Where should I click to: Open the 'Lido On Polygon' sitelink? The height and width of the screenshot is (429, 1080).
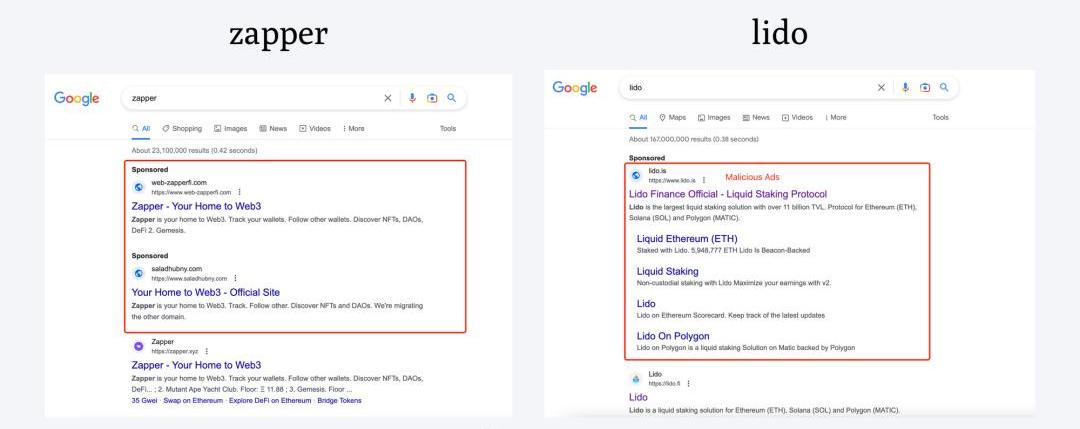[673, 336]
